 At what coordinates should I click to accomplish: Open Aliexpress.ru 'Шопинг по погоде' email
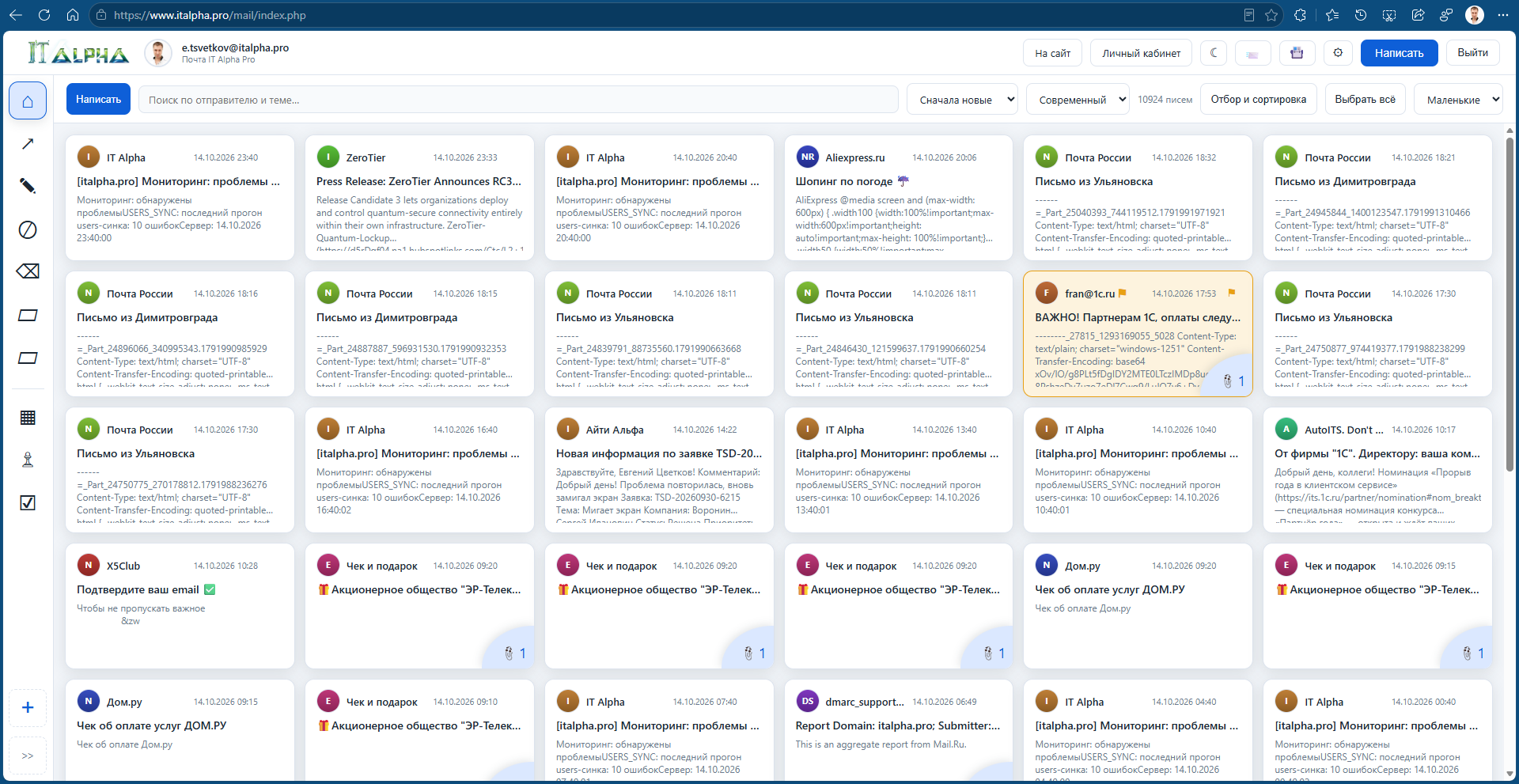(x=898, y=198)
